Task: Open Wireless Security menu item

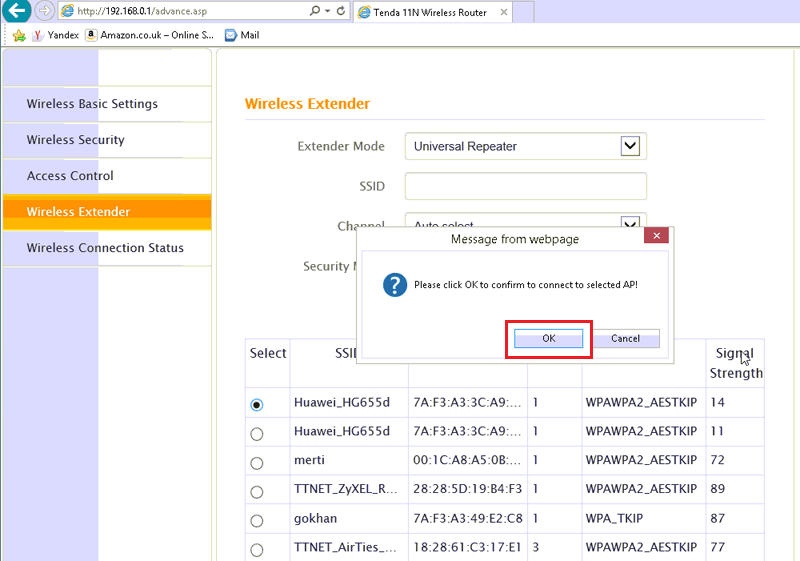Action: 76,140
